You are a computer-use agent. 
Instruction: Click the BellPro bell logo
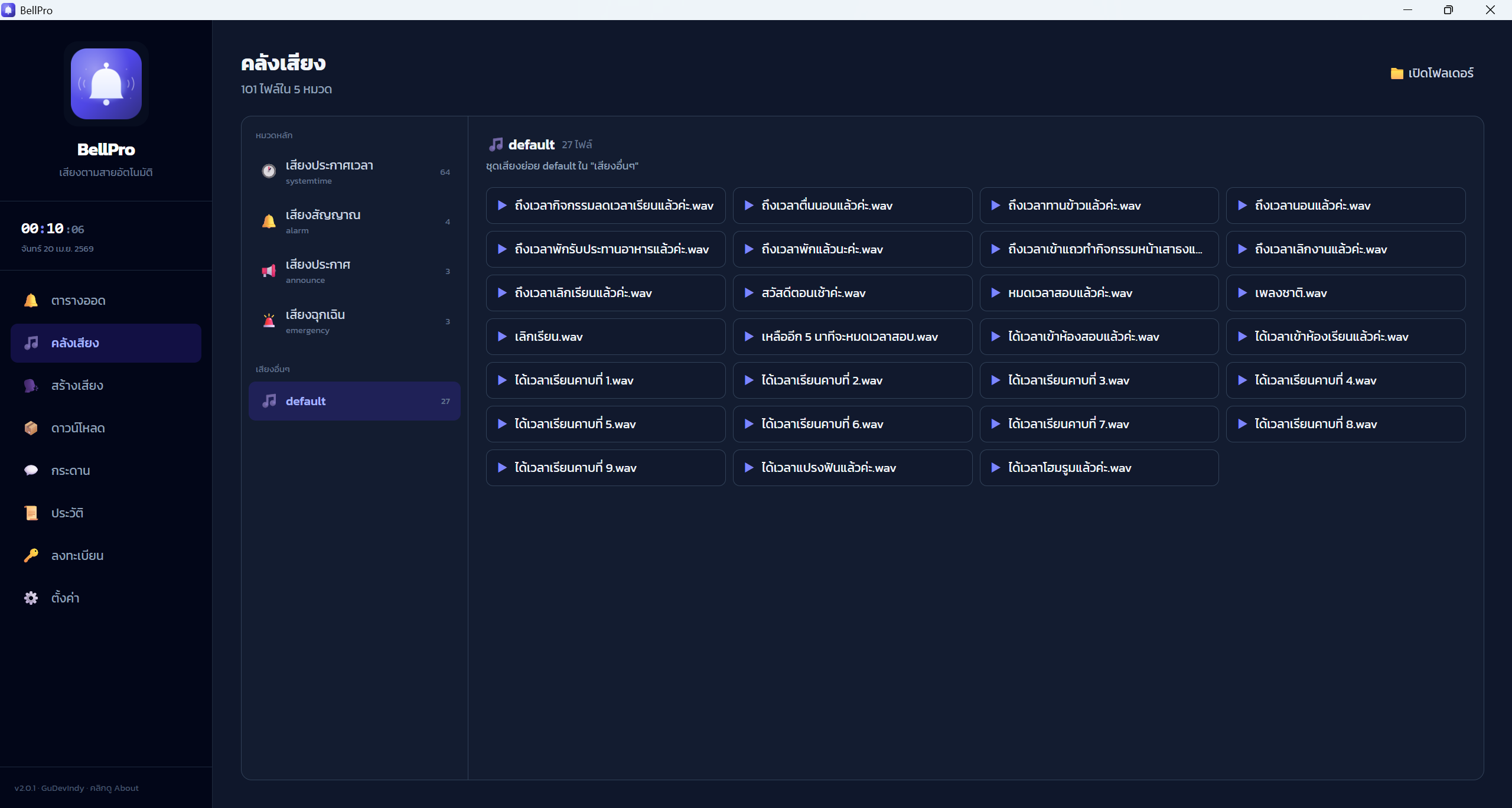tap(106, 84)
